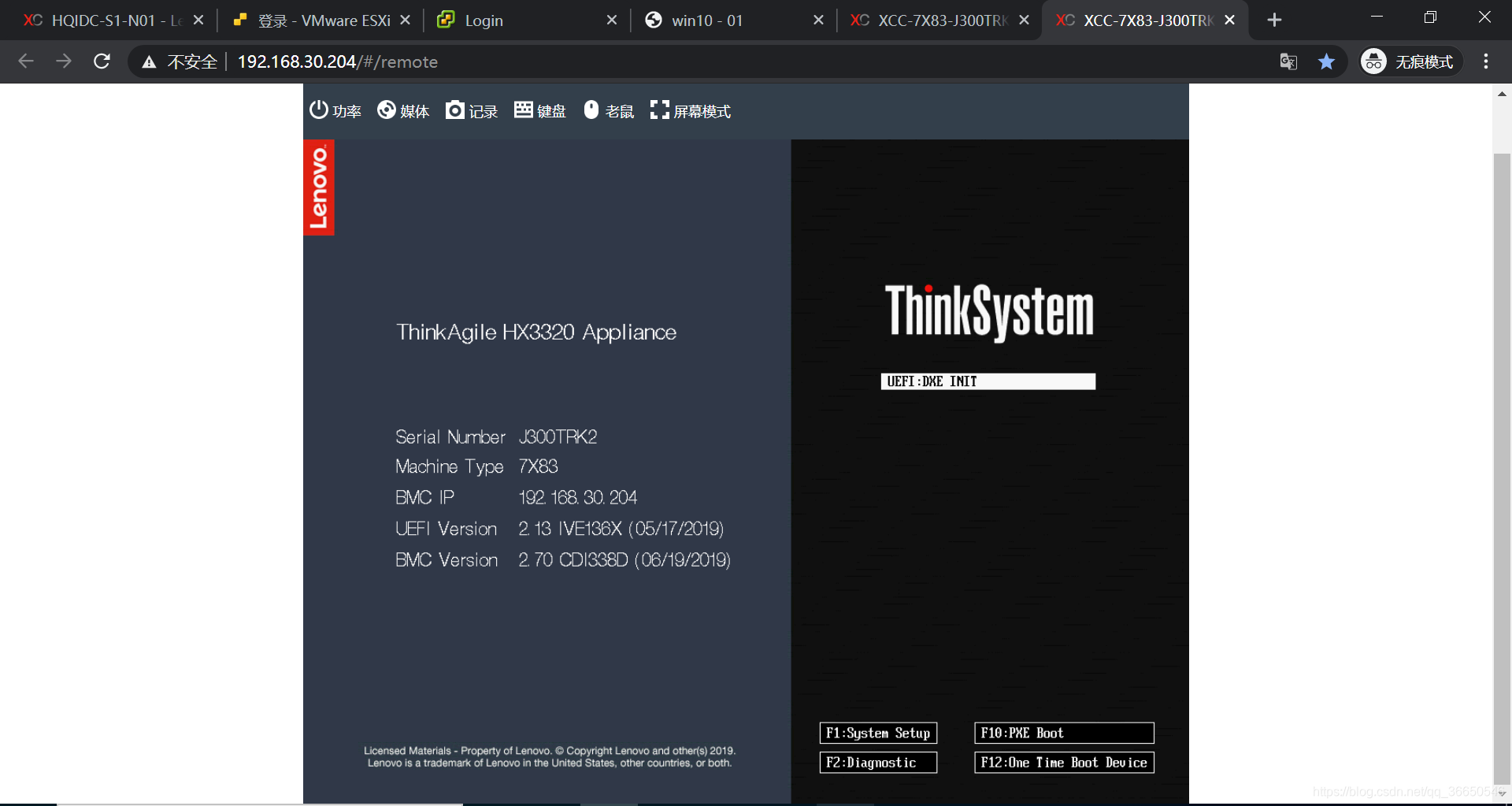Close the active XCC-7X83 tab
This screenshot has width=1512, height=806.
click(1230, 20)
